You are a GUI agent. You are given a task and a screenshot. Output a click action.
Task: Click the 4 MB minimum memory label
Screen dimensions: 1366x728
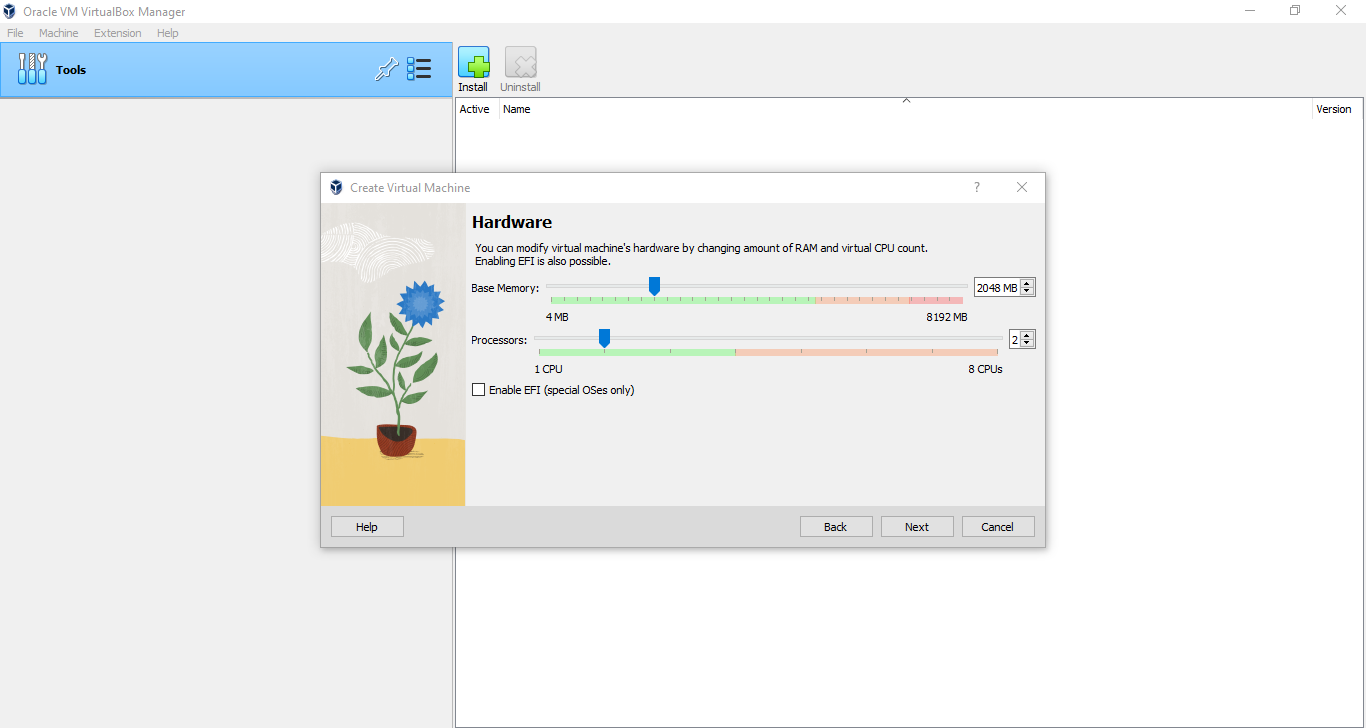point(557,317)
